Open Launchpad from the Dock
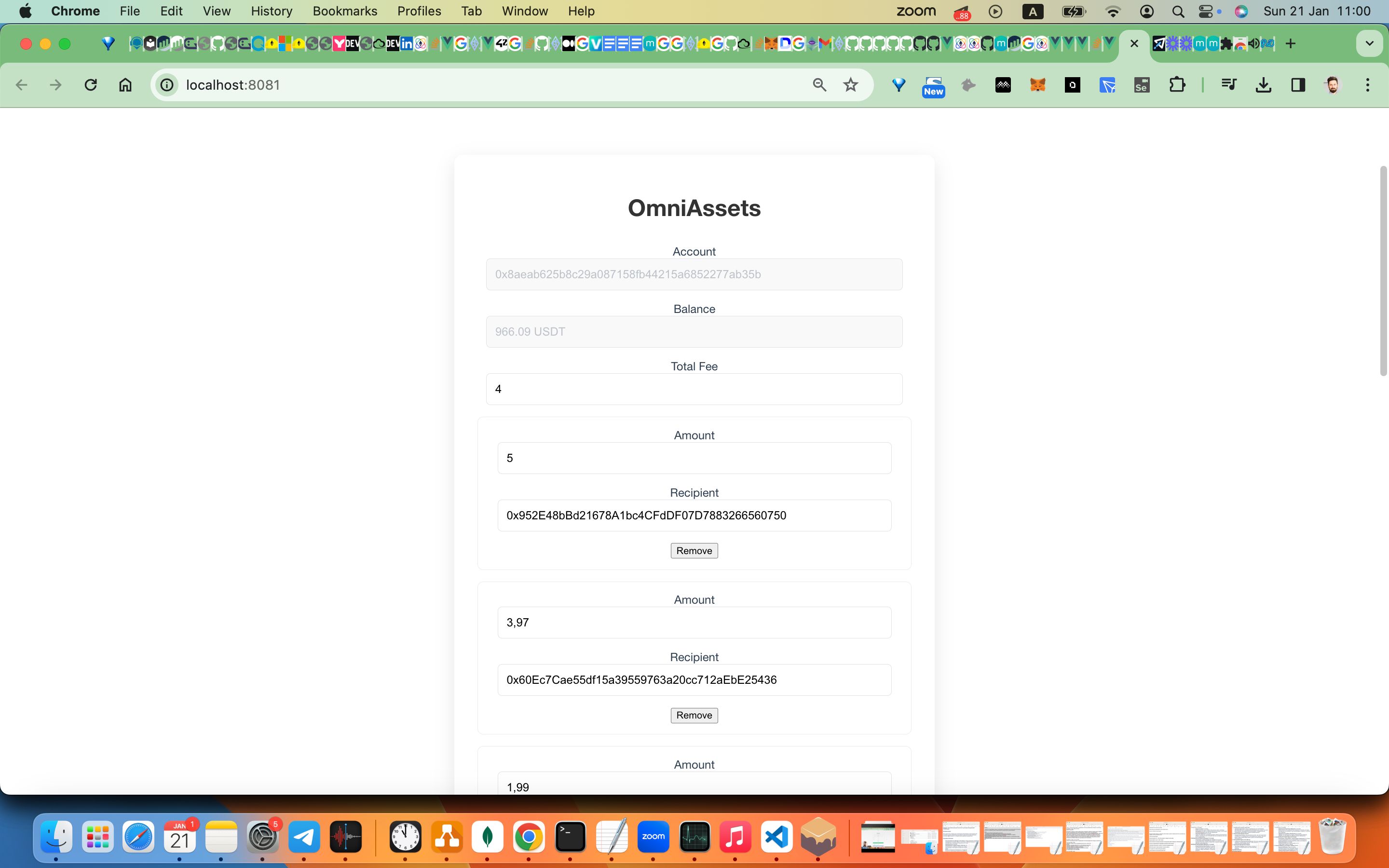This screenshot has height=868, width=1389. click(97, 837)
